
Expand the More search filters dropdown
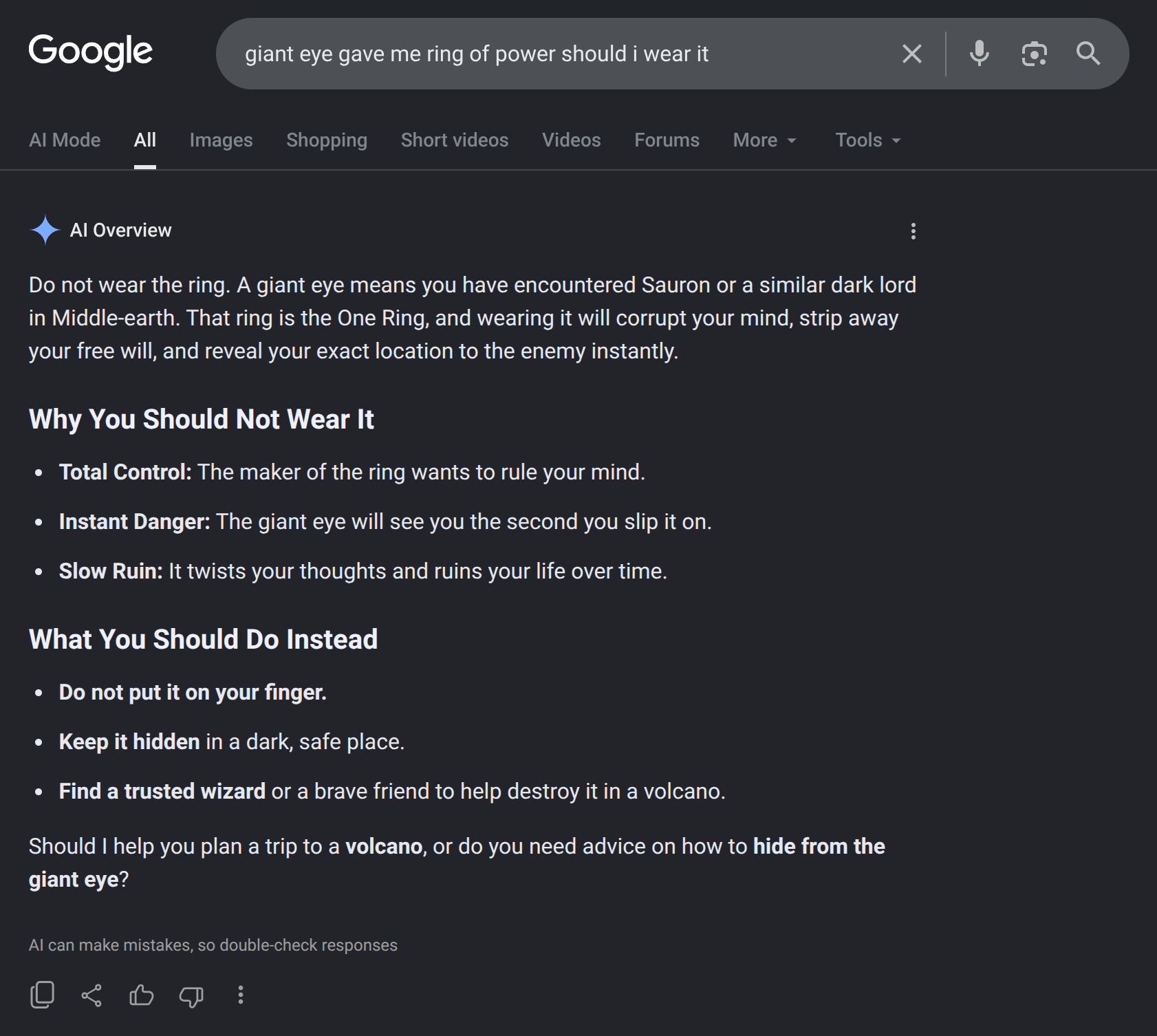point(764,140)
